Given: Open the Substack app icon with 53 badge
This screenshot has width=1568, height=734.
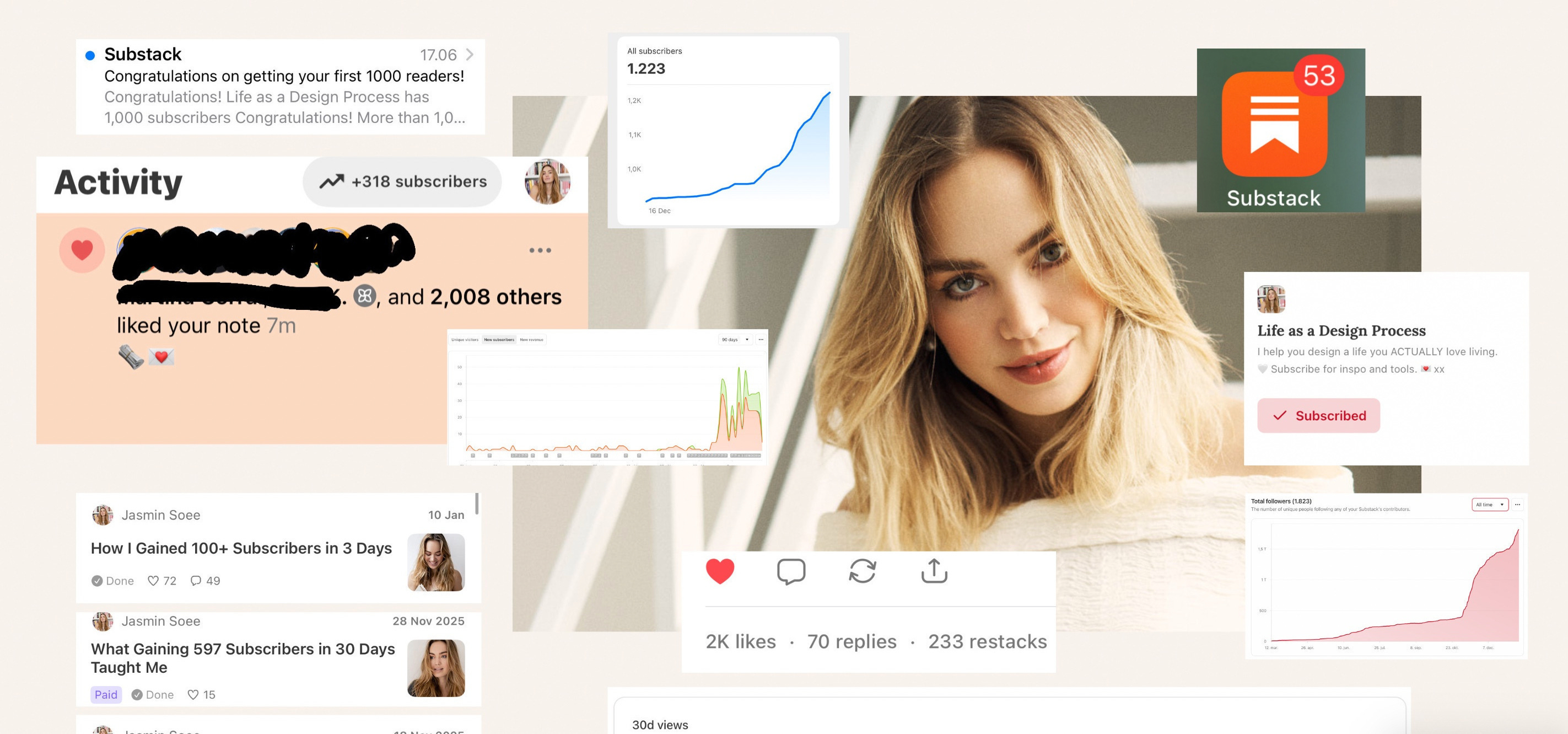Looking at the screenshot, I should click(x=1274, y=124).
